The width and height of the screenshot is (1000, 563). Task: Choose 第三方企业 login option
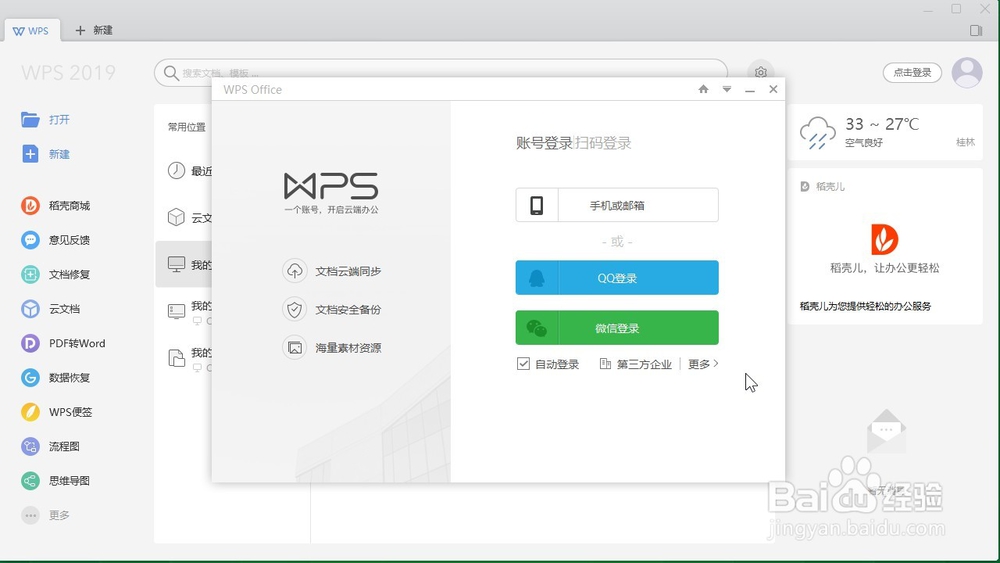[x=636, y=364]
